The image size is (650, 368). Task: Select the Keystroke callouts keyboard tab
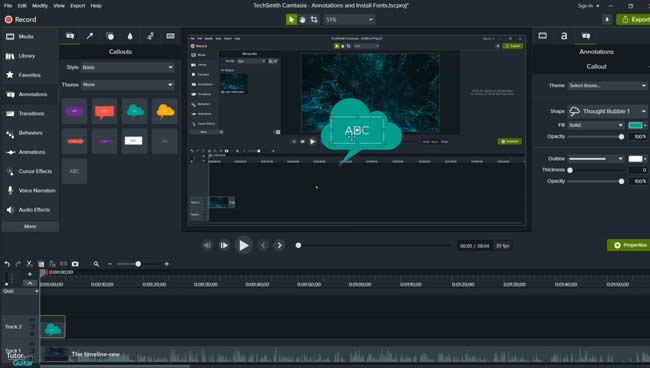click(x=170, y=36)
